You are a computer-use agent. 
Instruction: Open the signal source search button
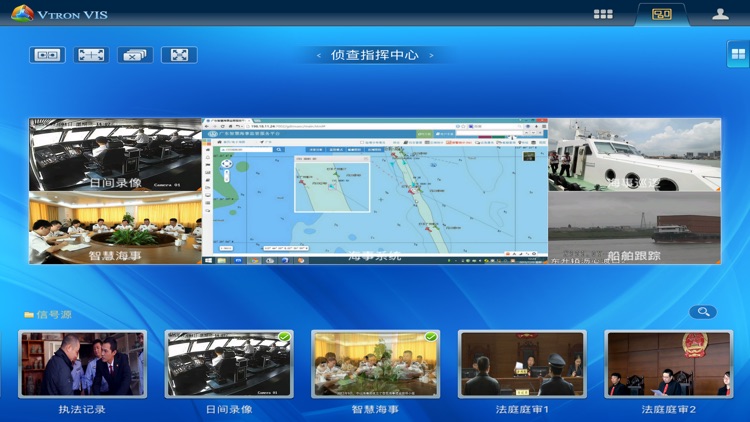703,312
